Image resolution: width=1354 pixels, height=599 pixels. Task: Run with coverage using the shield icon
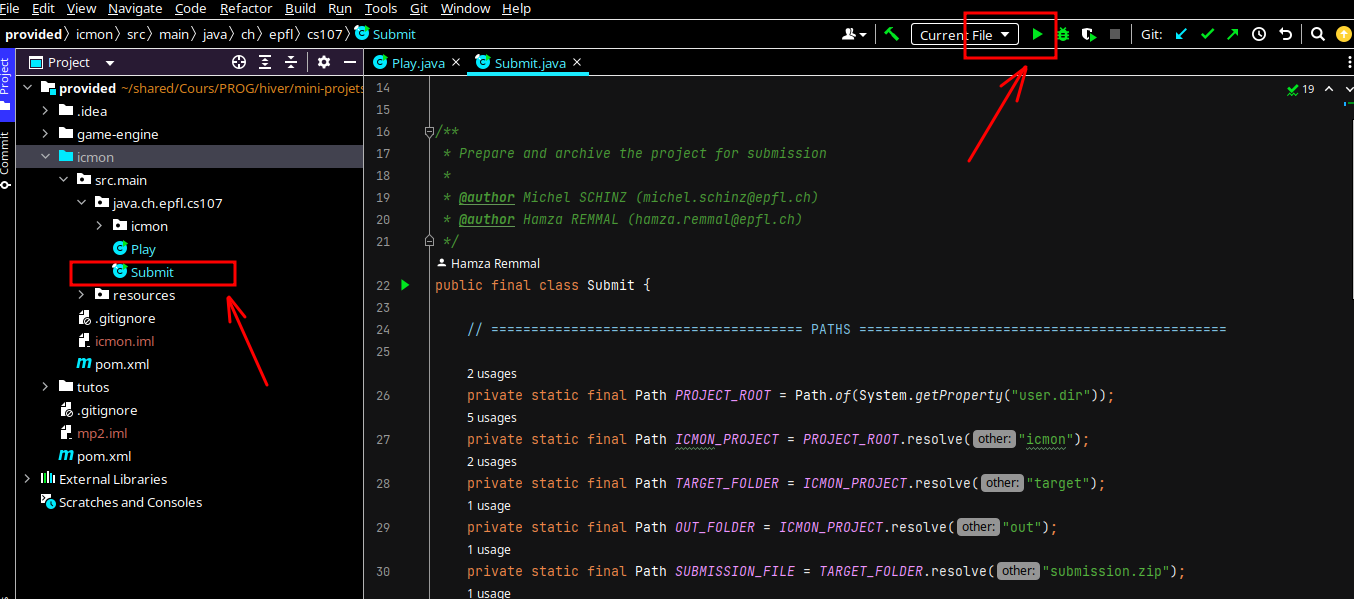coord(1088,34)
